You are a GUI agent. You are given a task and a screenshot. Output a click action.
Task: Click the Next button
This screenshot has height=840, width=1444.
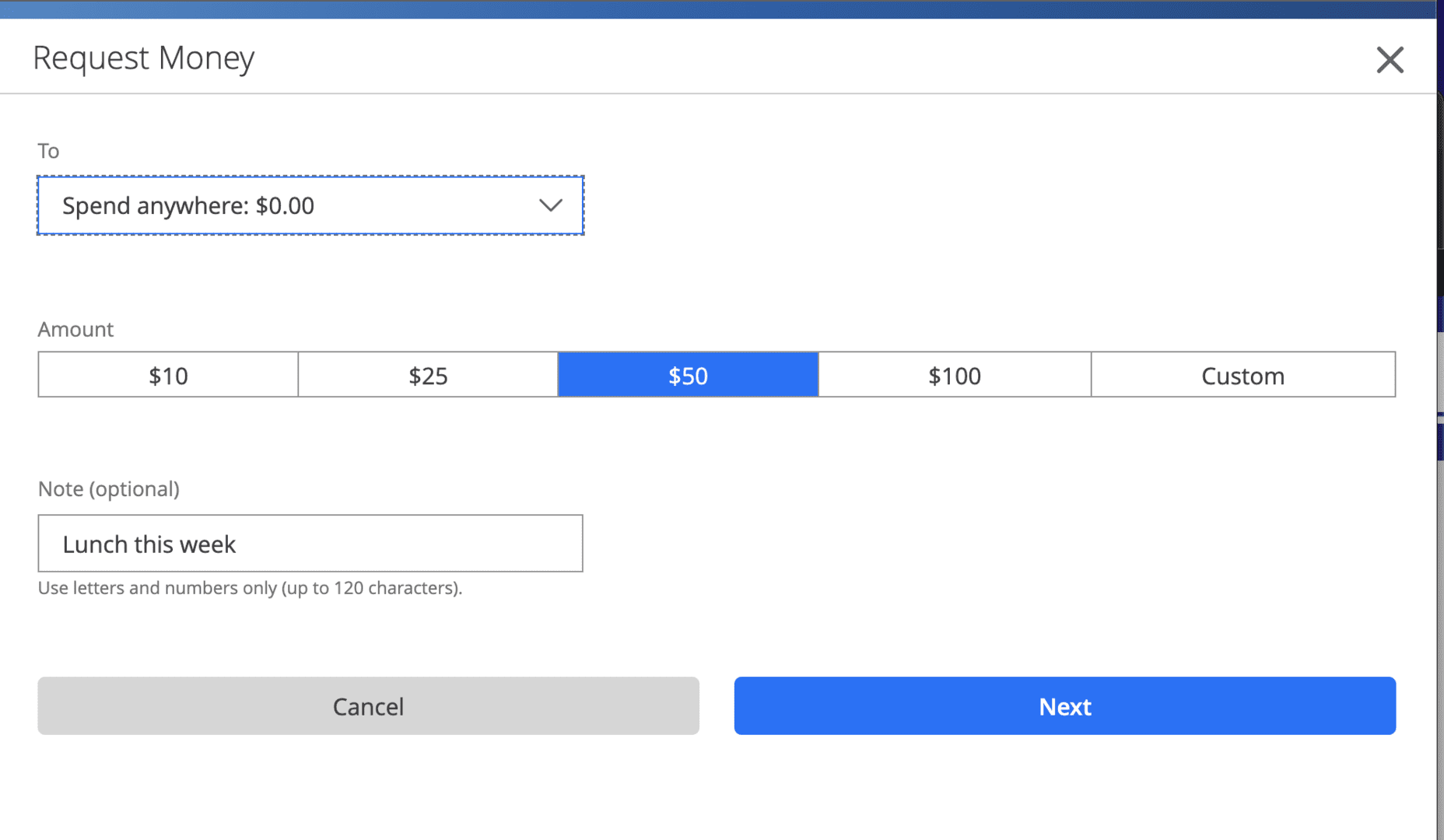[1064, 706]
